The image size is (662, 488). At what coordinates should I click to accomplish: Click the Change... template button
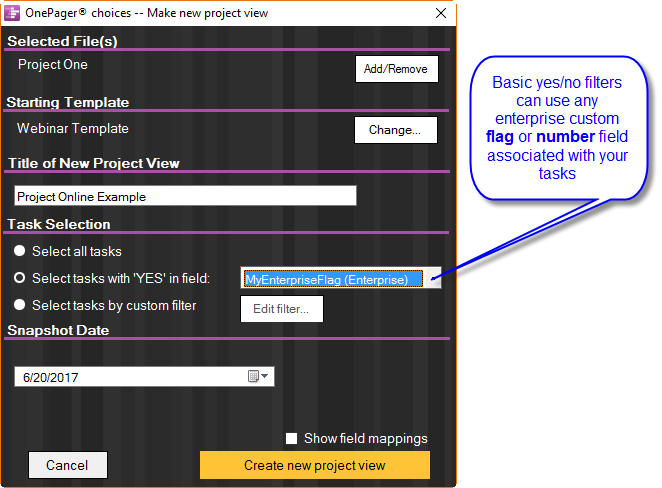[396, 130]
